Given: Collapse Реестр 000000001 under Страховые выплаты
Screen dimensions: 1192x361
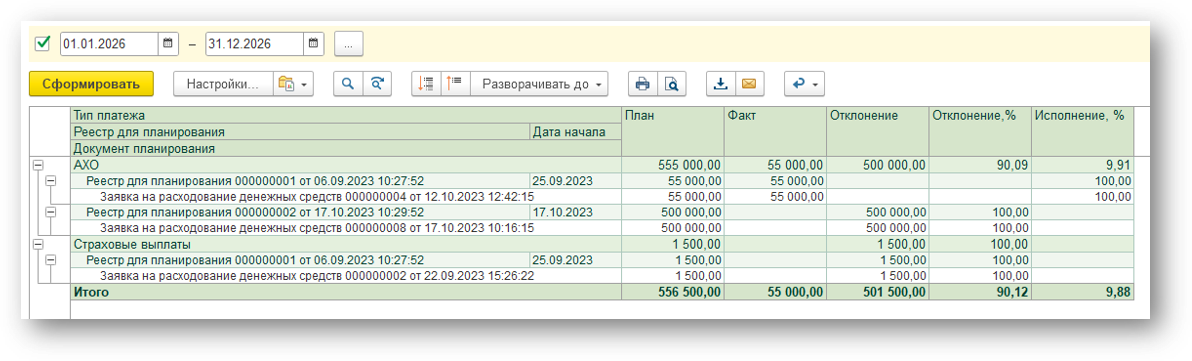Looking at the screenshot, I should pos(51,260).
